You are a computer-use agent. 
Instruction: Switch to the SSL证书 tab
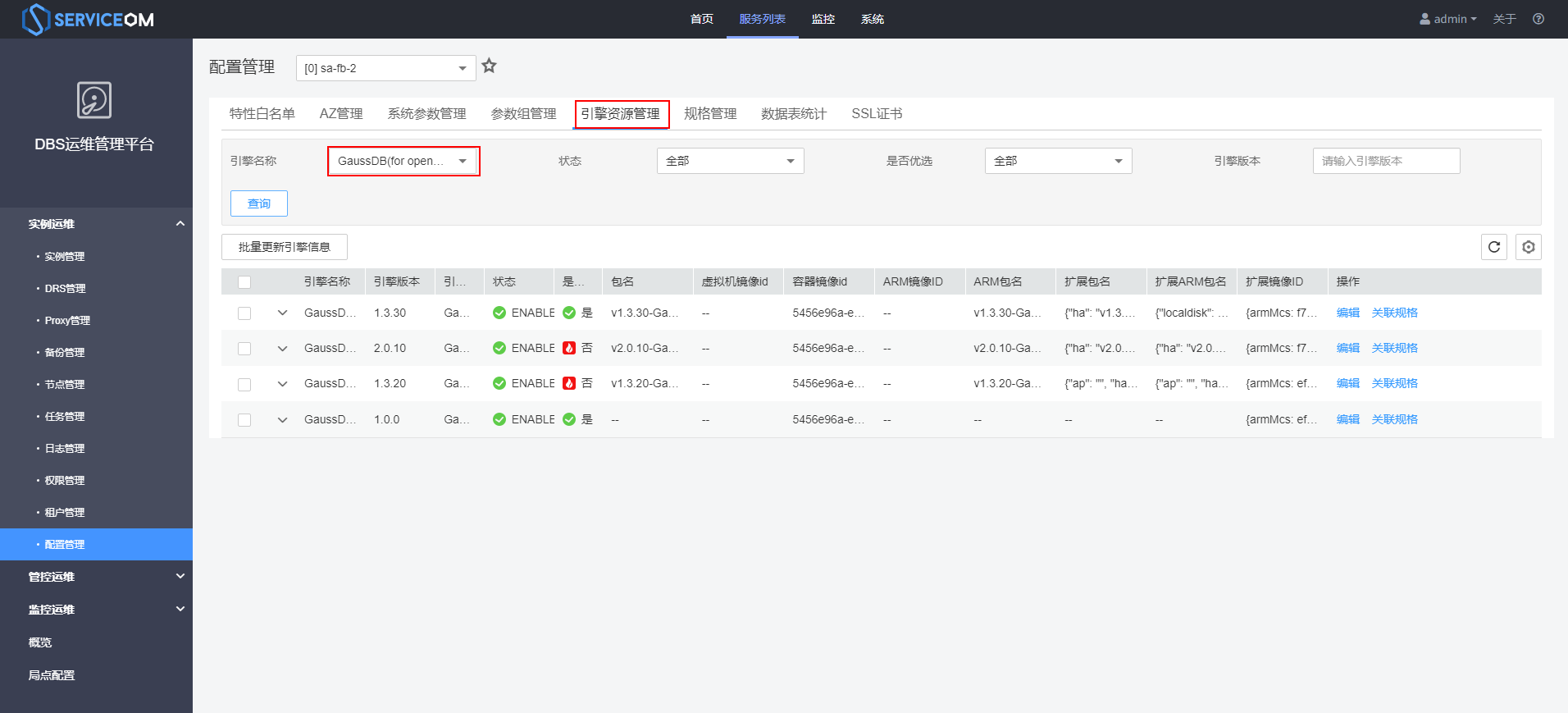point(877,113)
